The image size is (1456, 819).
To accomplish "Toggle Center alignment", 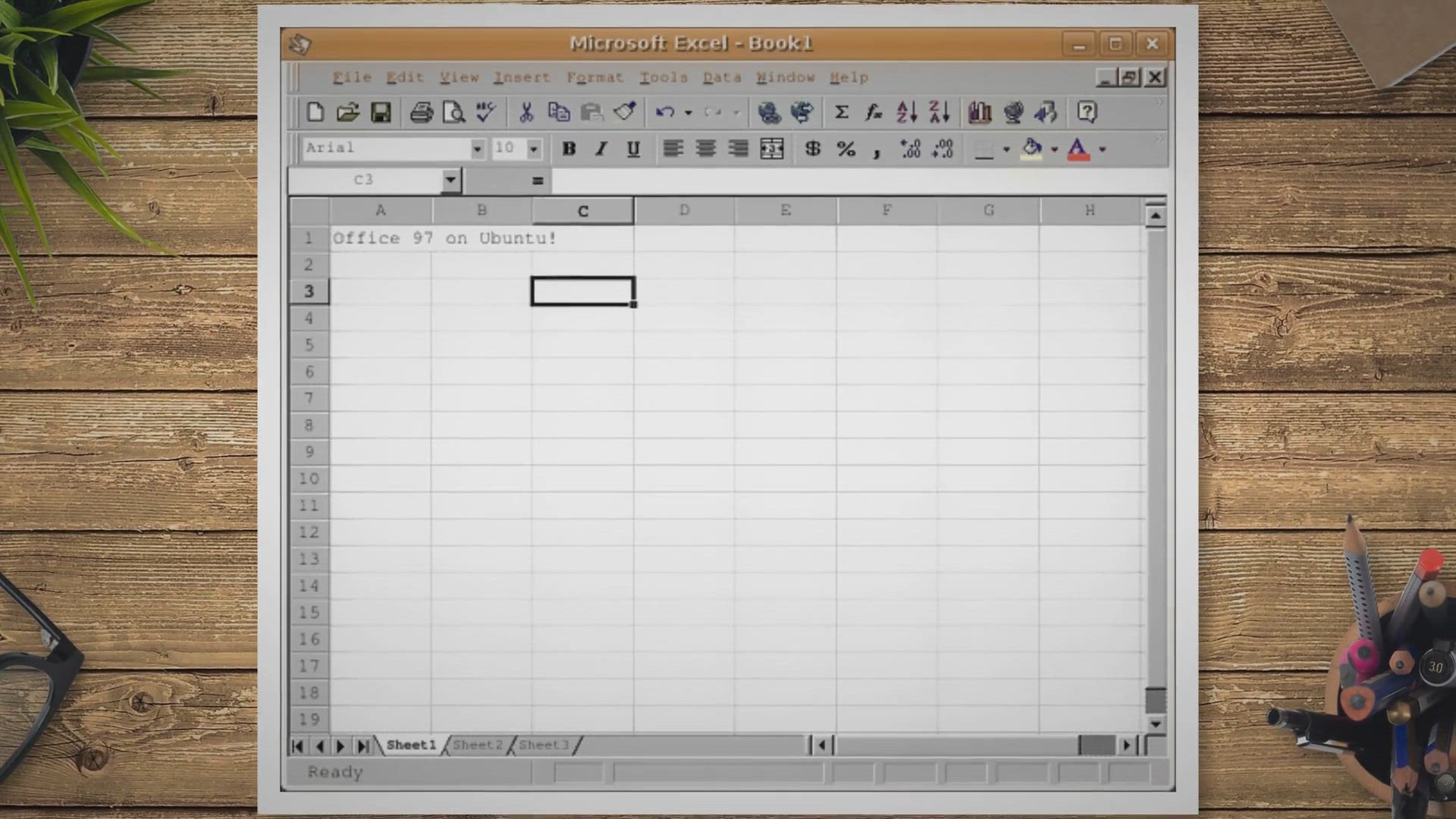I will tap(705, 149).
